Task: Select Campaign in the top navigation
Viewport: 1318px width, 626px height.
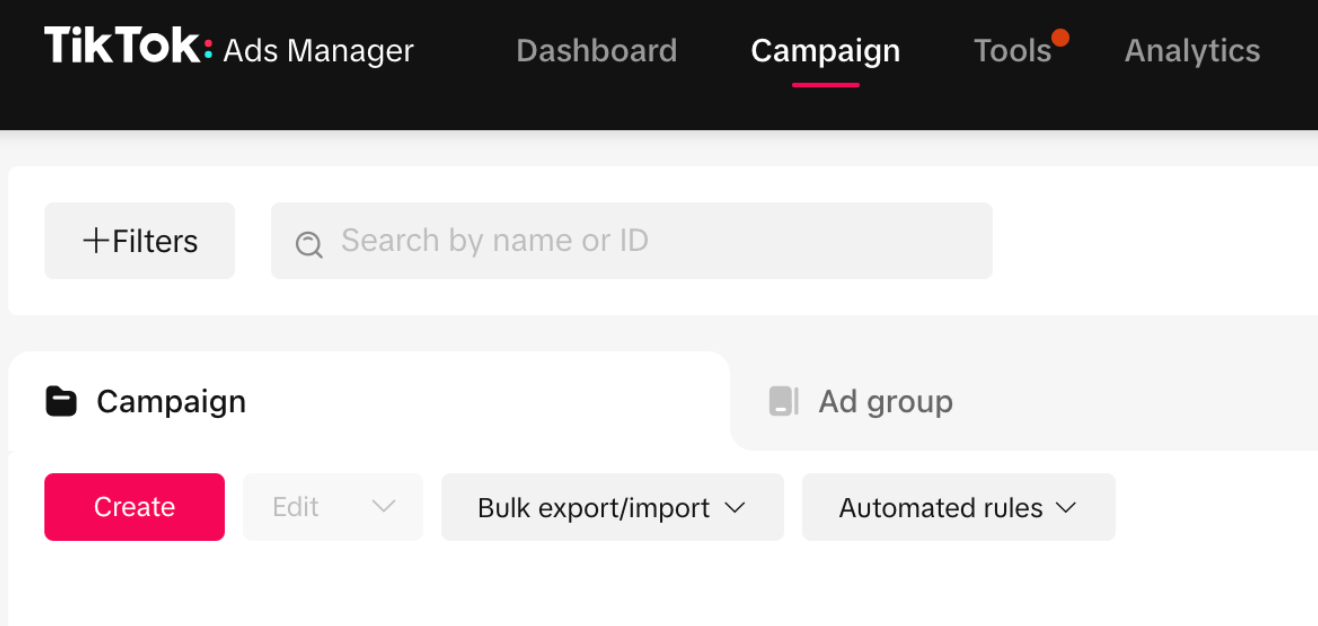Action: (x=825, y=50)
